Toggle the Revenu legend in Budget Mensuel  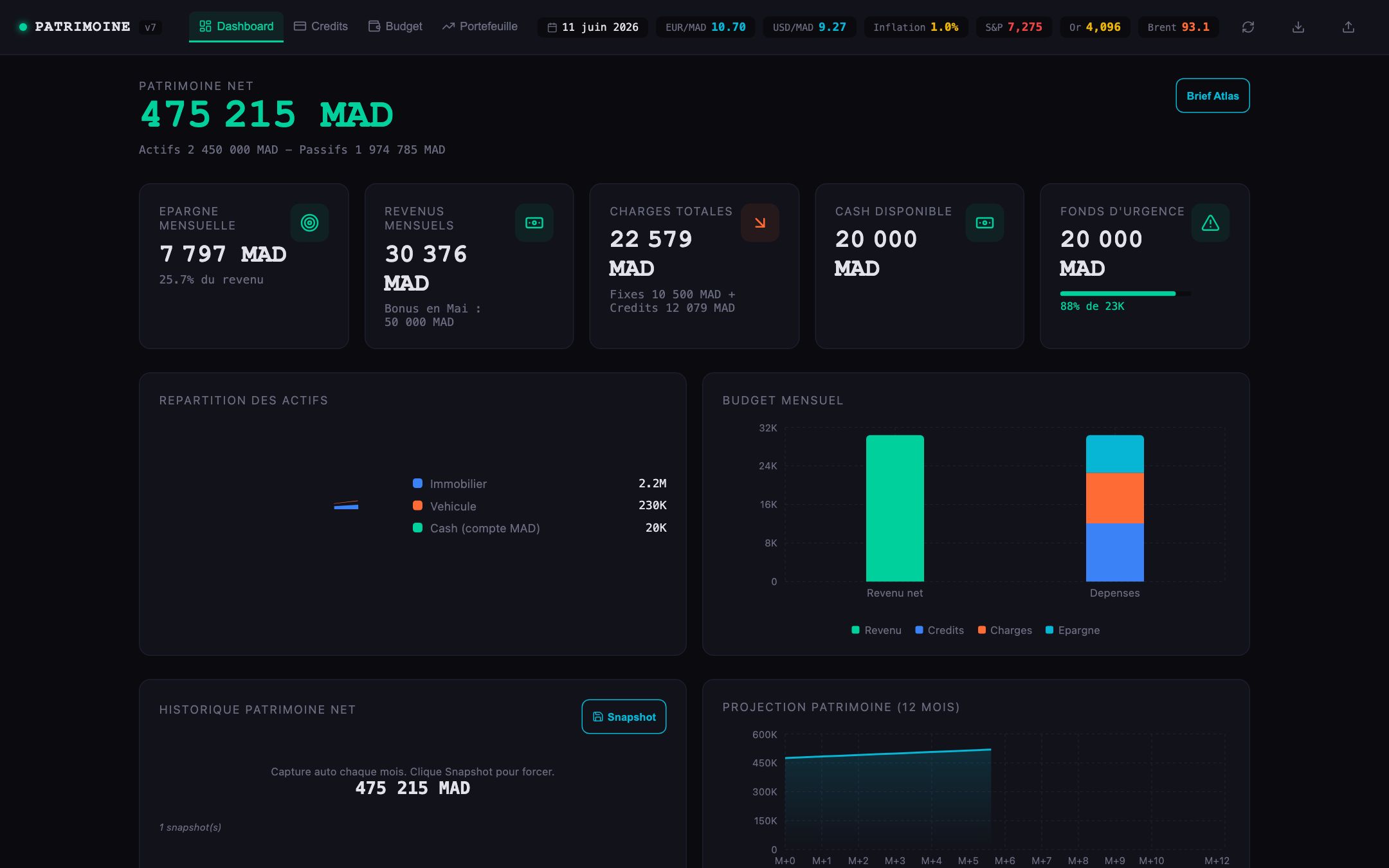(876, 630)
